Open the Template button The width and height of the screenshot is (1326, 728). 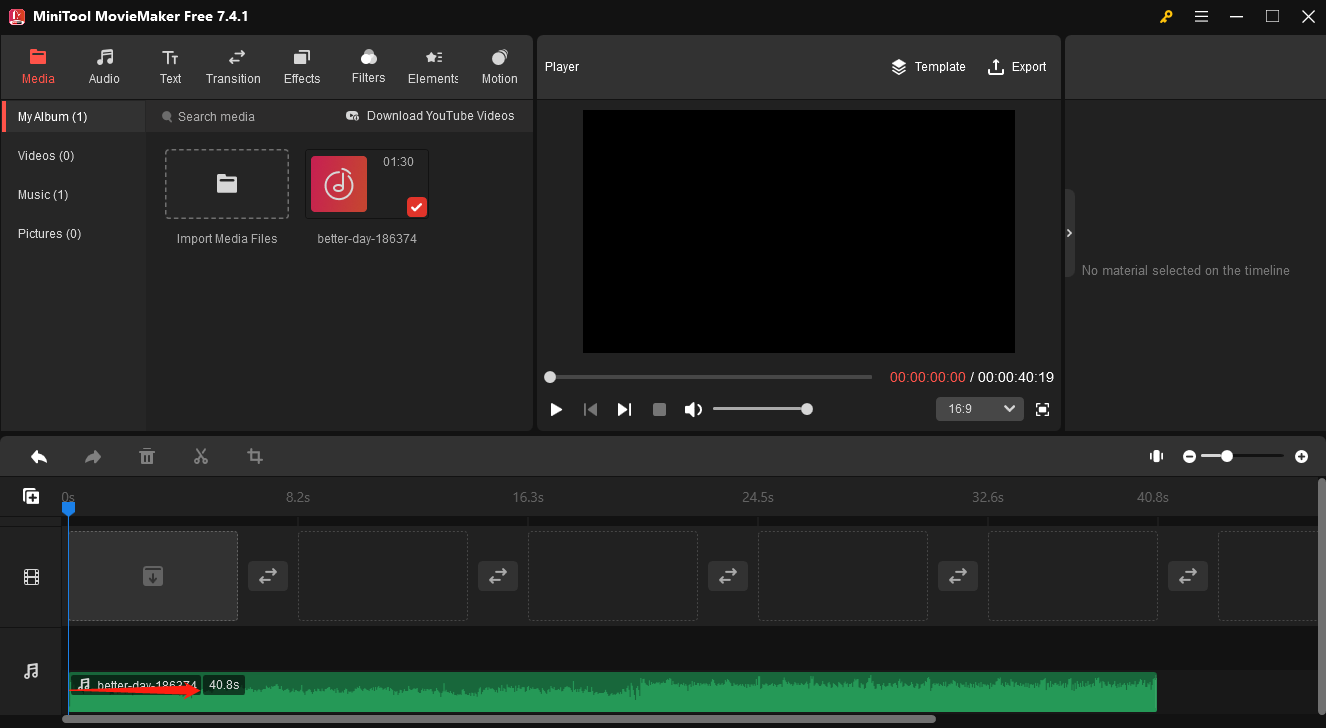pos(928,67)
